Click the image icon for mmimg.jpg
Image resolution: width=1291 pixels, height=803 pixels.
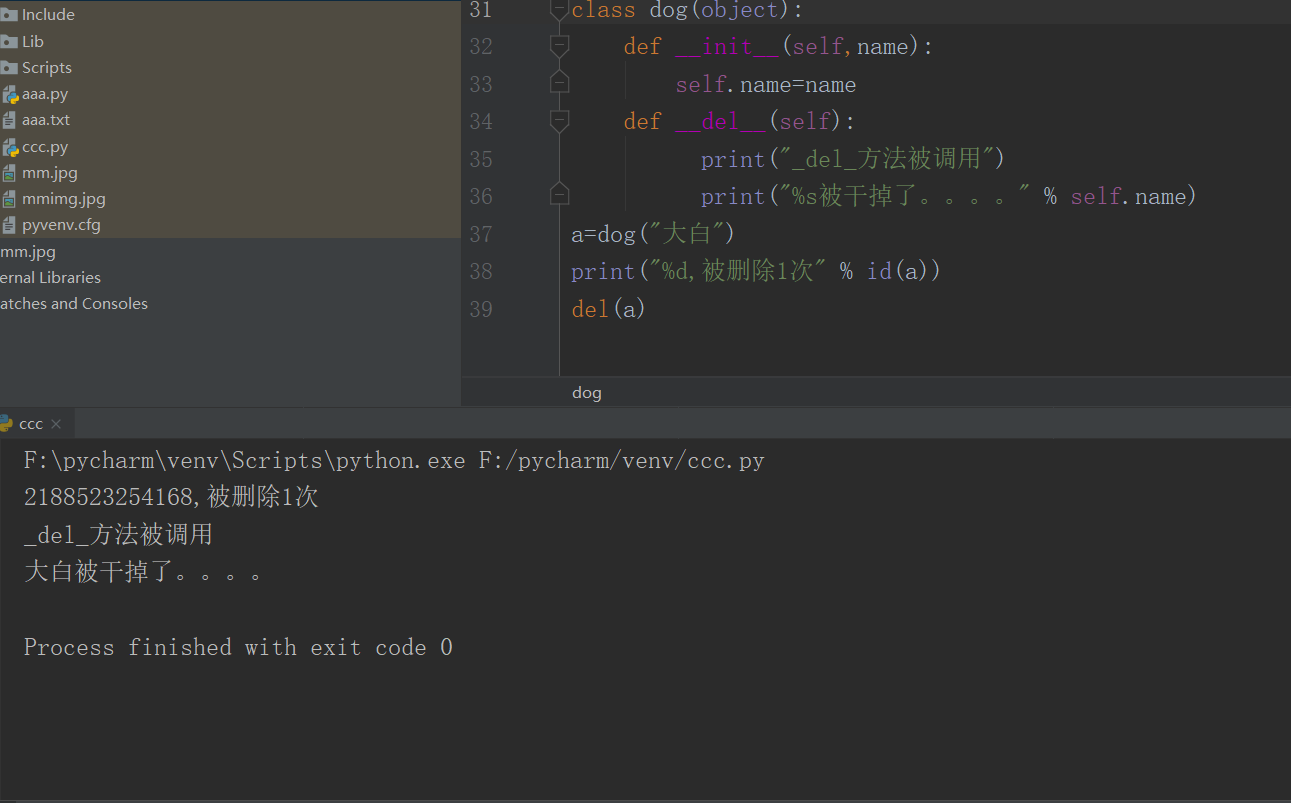[10, 199]
